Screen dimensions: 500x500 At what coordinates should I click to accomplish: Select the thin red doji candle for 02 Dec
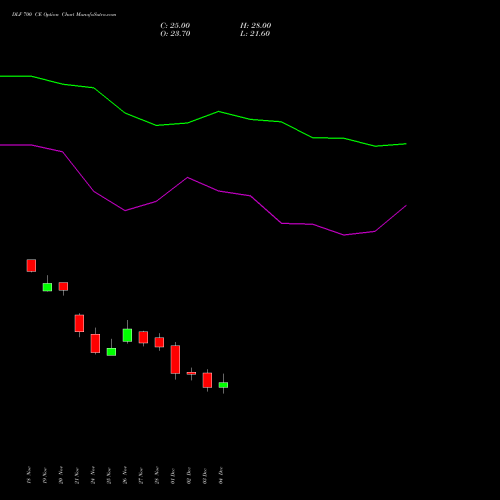(191, 373)
